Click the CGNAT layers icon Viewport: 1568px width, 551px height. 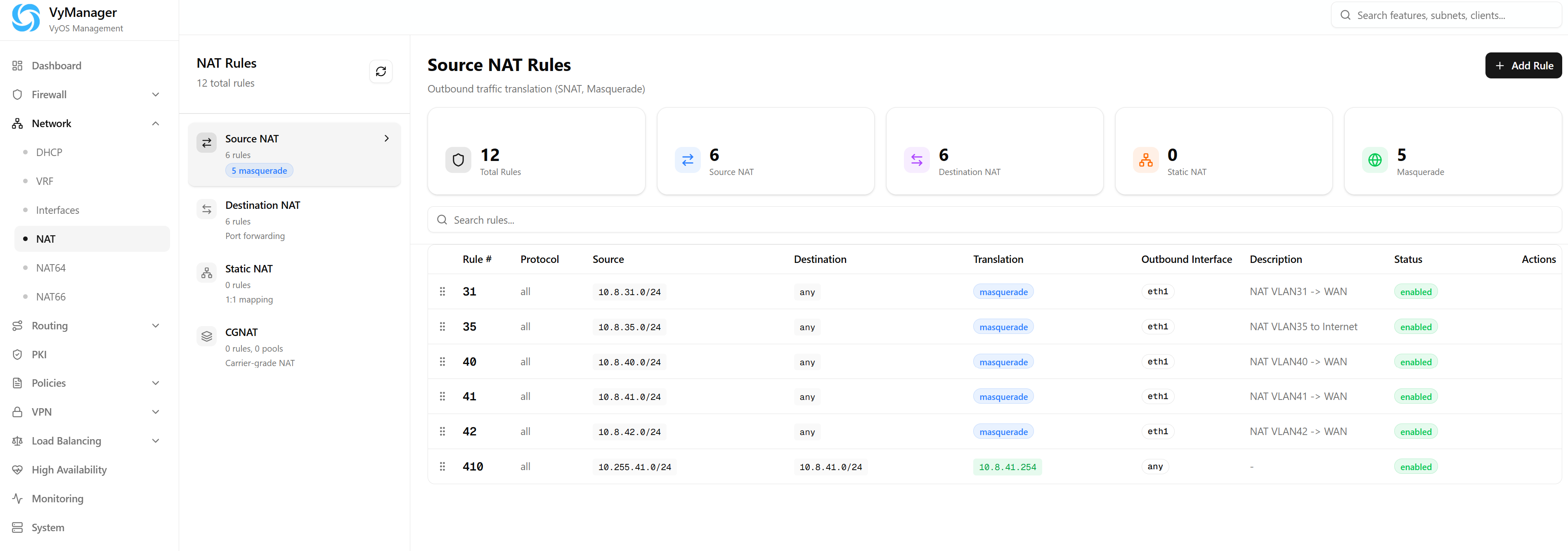207,336
